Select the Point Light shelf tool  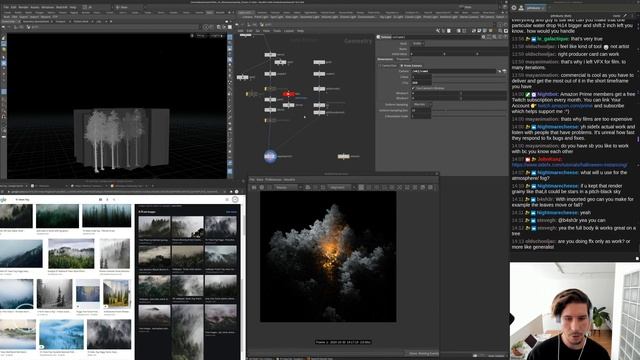tap(261, 17)
